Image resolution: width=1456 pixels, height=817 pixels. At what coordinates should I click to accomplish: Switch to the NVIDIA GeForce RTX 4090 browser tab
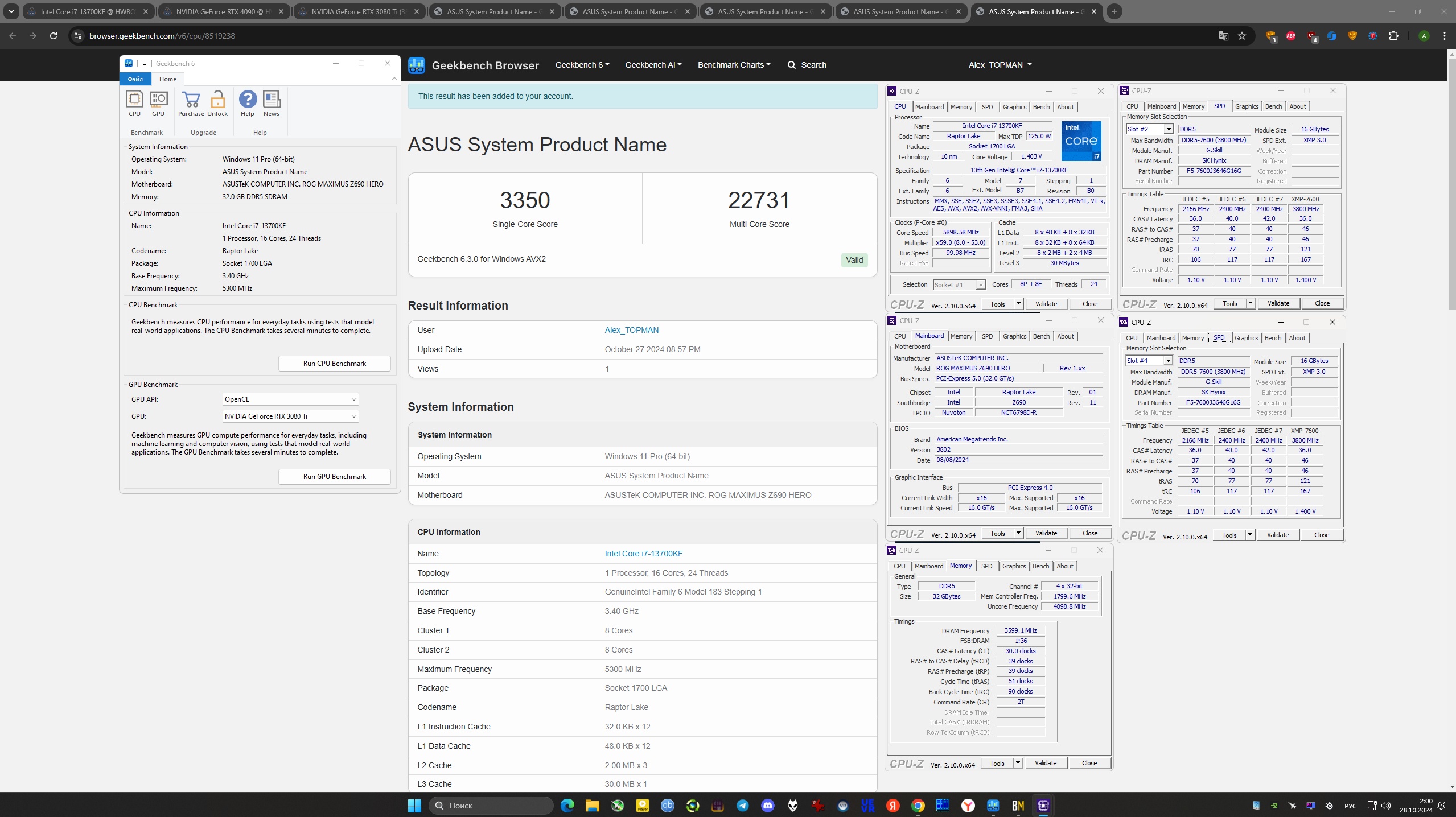point(224,11)
